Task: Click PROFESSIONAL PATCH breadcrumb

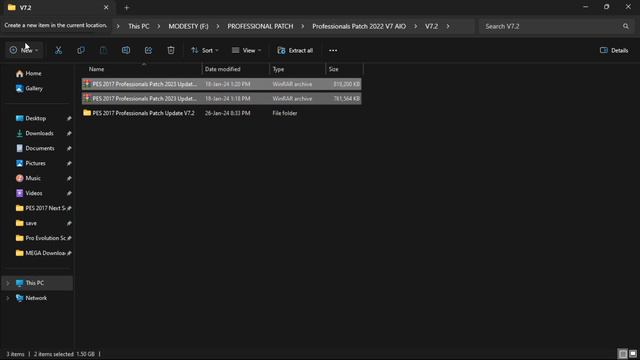Action: [x=260, y=26]
